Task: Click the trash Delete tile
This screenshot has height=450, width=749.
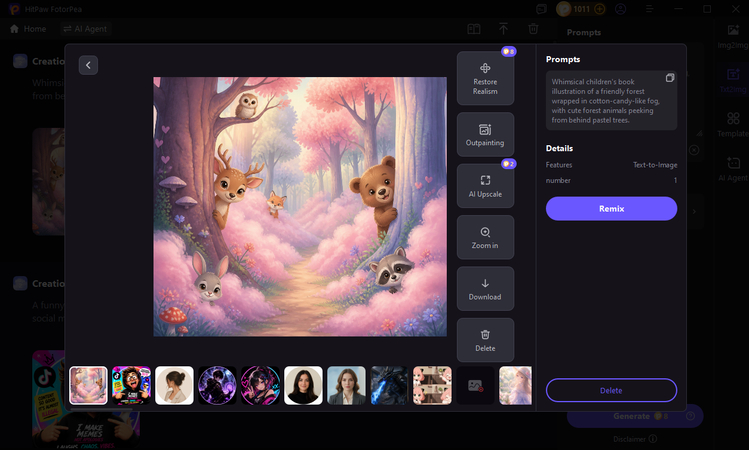Action: click(x=485, y=340)
